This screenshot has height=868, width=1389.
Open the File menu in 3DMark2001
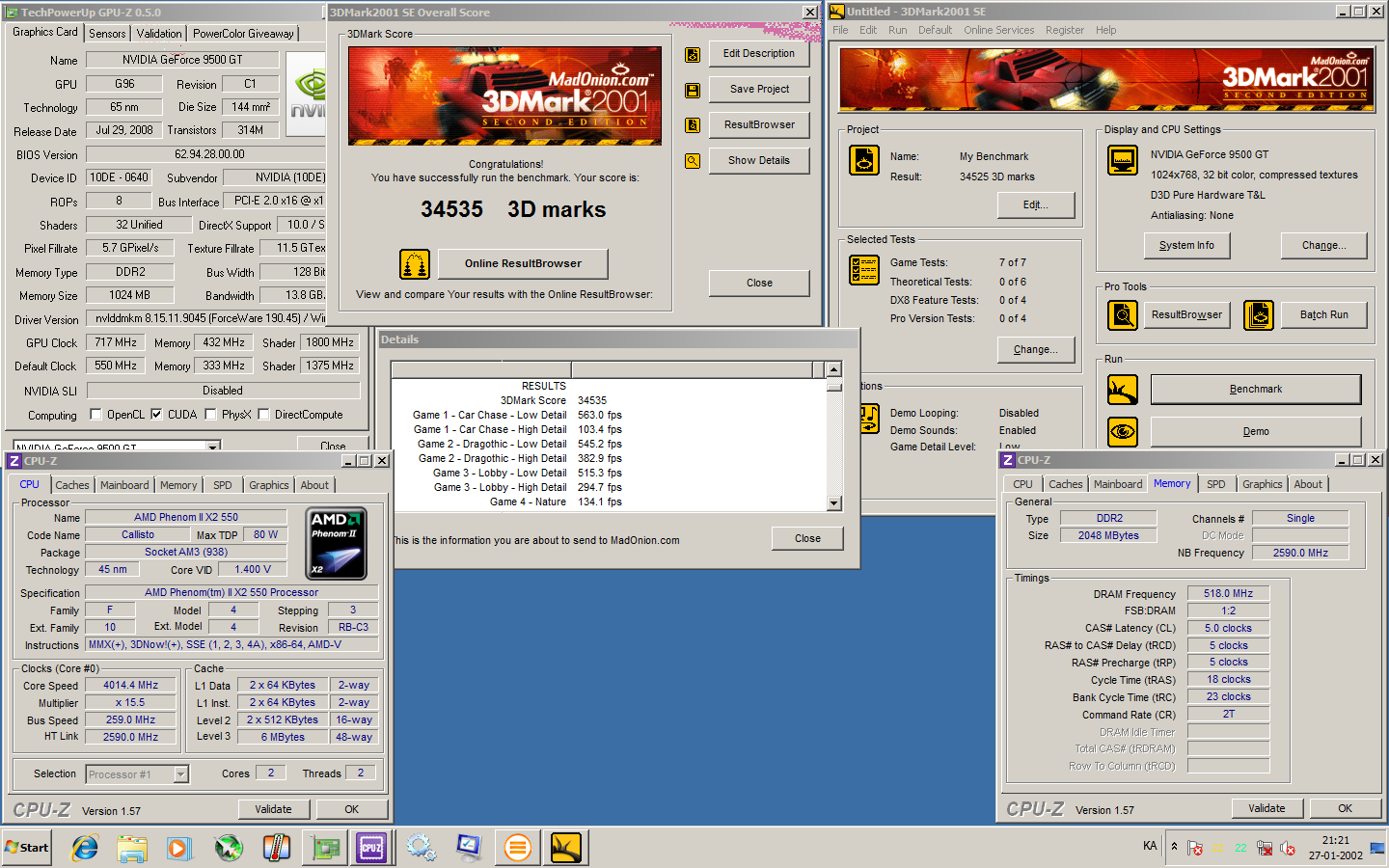(840, 30)
